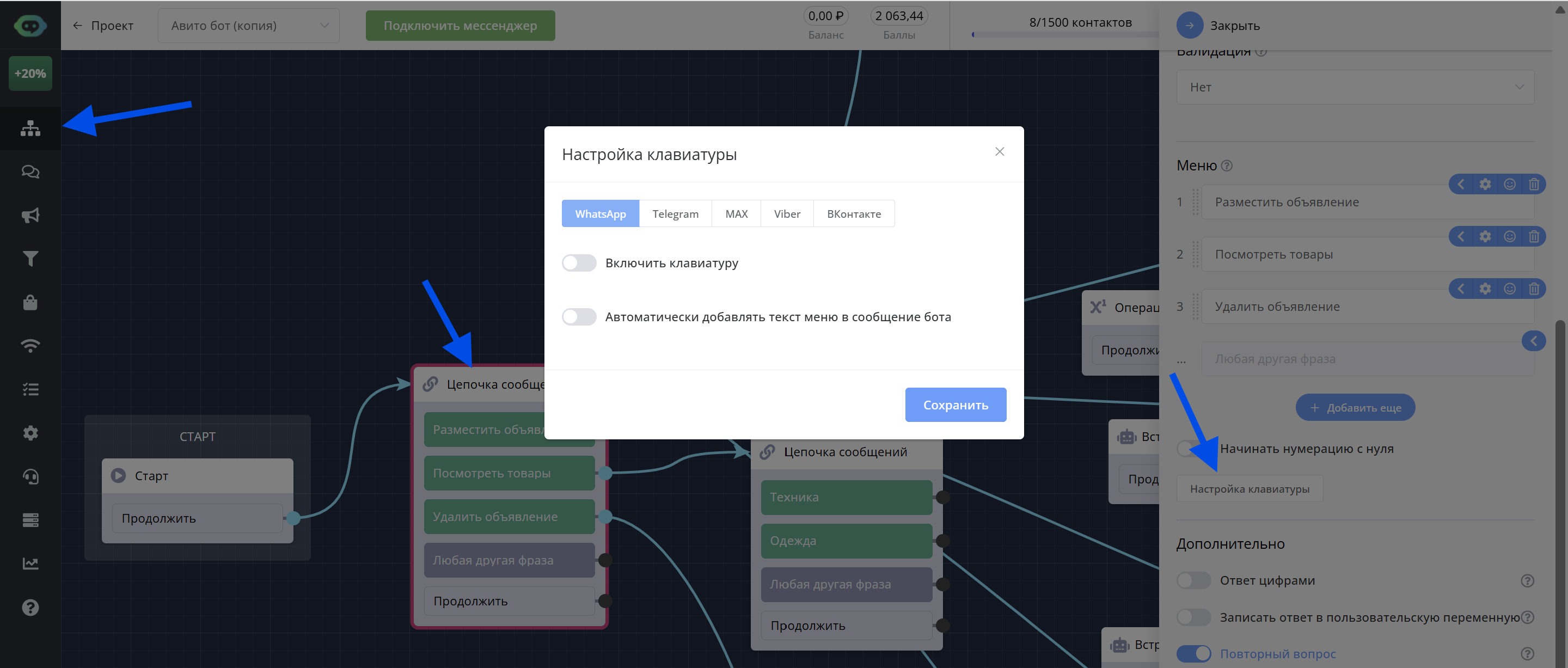Enable the 'Включить клавиатуру' toggle

coord(579,262)
